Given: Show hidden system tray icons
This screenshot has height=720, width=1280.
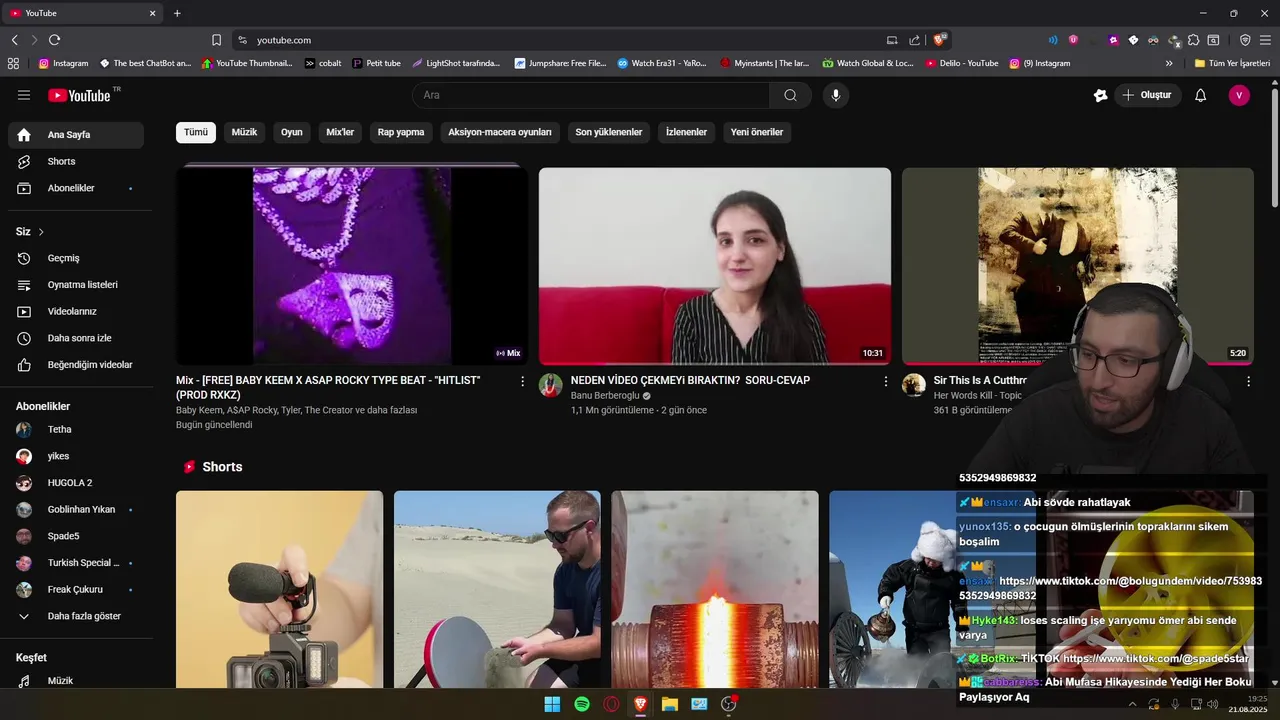Looking at the screenshot, I should click(x=1132, y=704).
